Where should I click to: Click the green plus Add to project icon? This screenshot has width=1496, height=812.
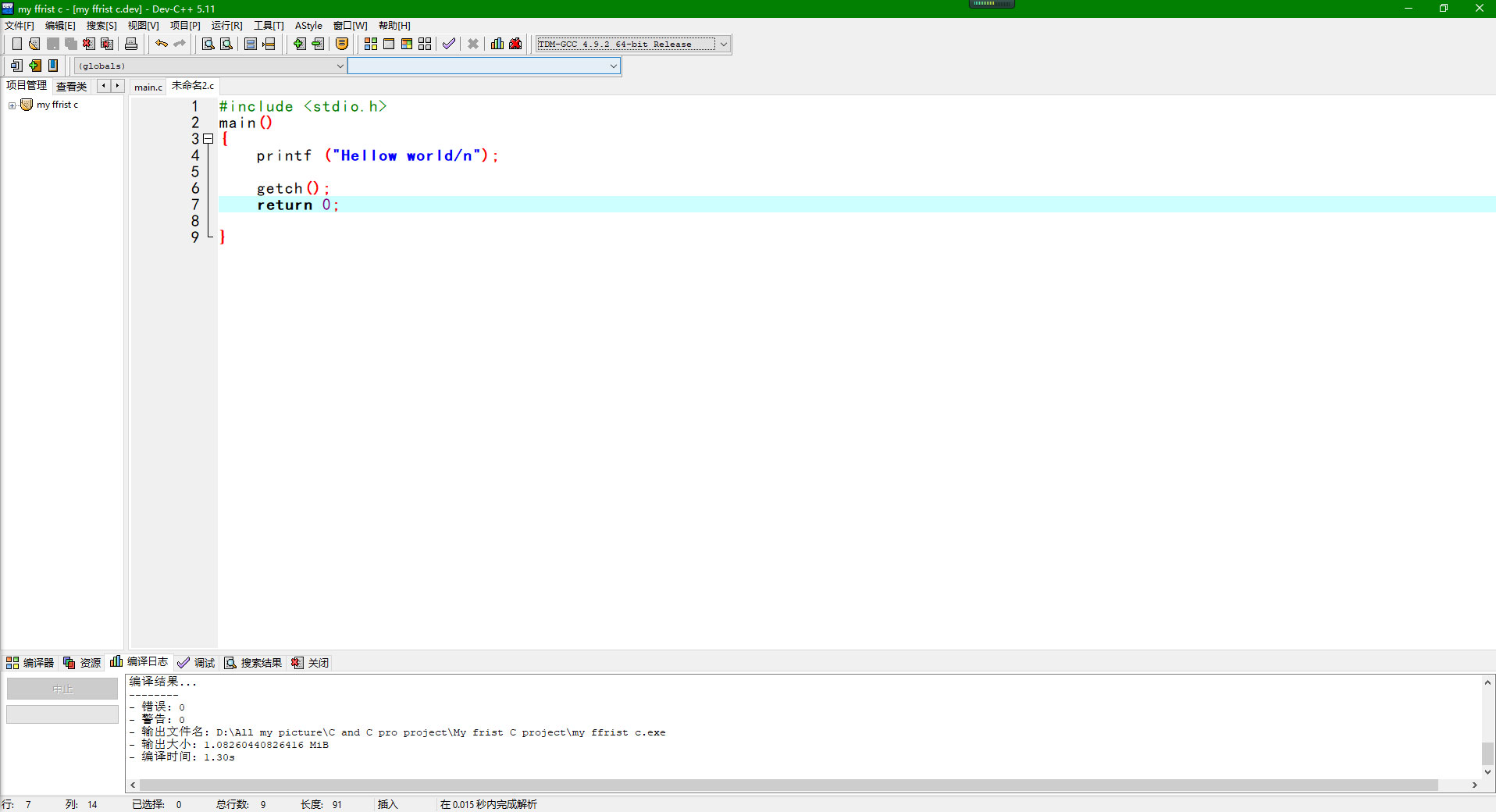click(299, 44)
